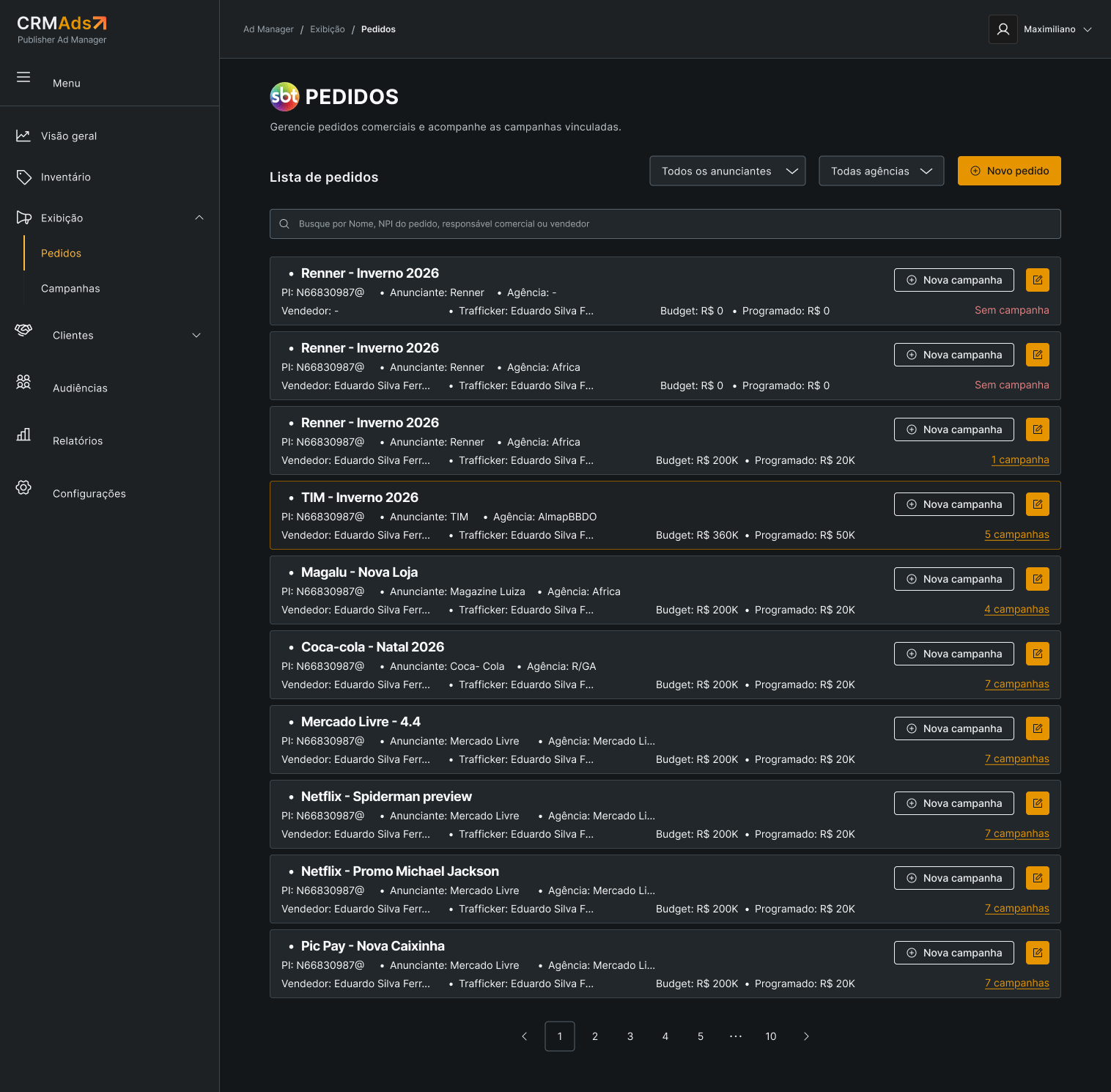Image resolution: width=1111 pixels, height=1092 pixels.
Task: Click the Visão geral chart icon
Action: [x=23, y=136]
